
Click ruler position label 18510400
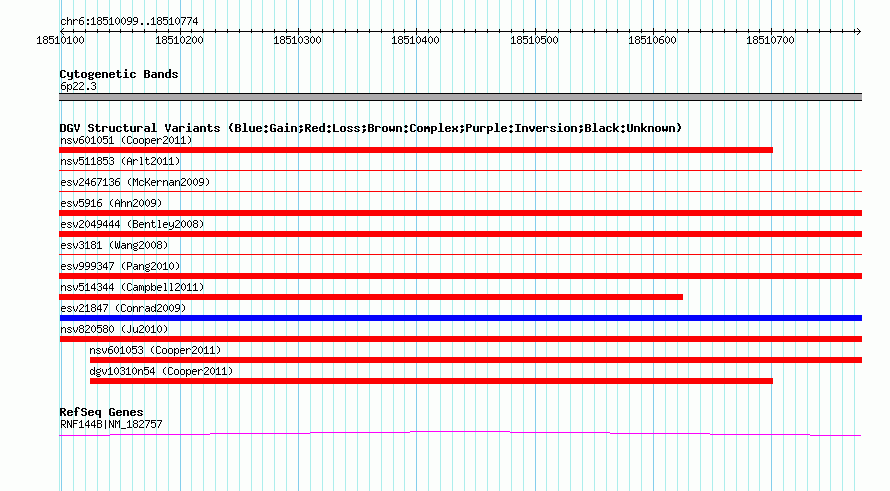tap(415, 40)
